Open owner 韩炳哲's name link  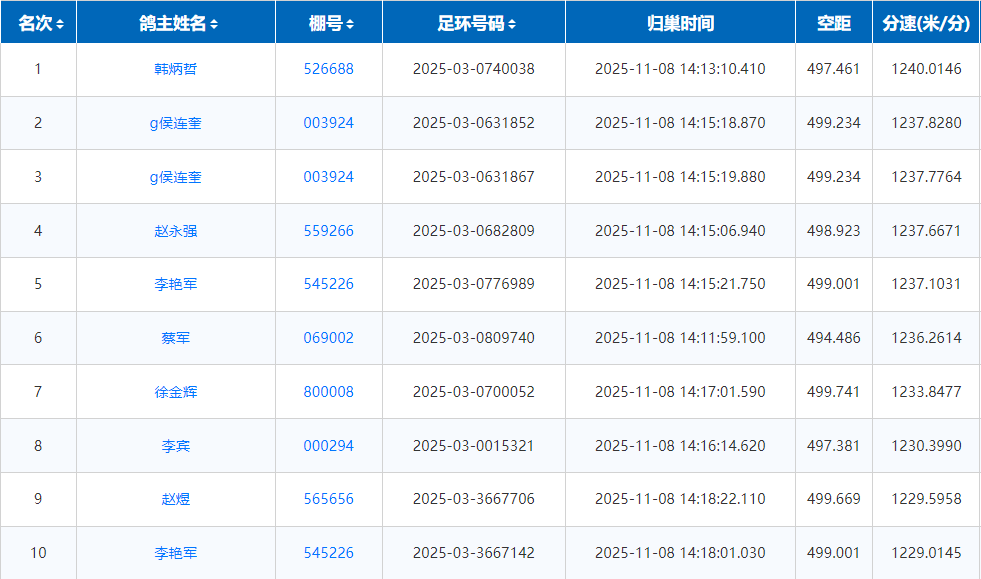[x=176, y=69]
